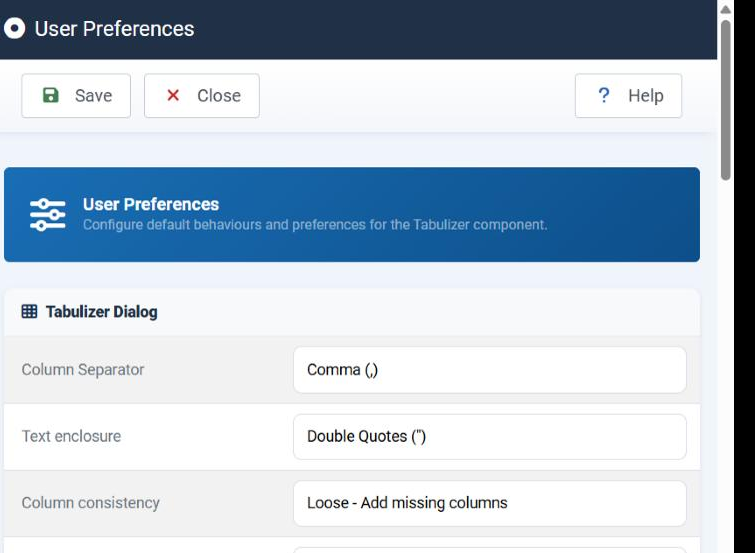Click the circular logo icon in the title bar
This screenshot has width=755, height=553.
[x=14, y=28]
